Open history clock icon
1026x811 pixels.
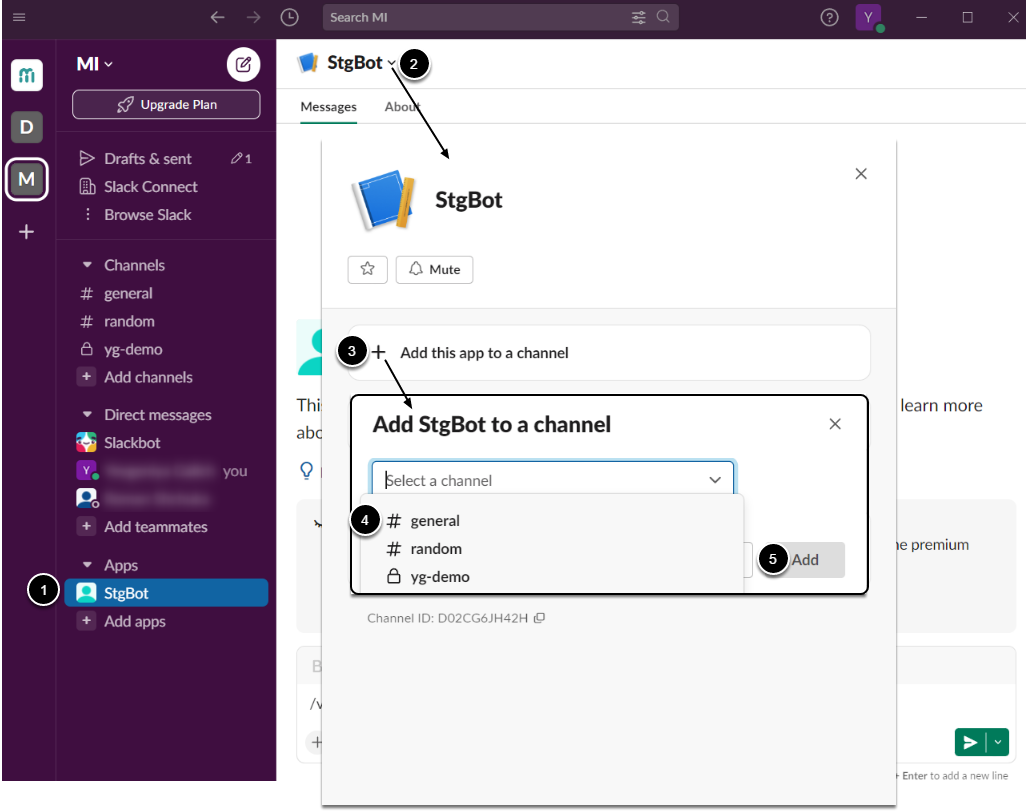click(x=289, y=17)
